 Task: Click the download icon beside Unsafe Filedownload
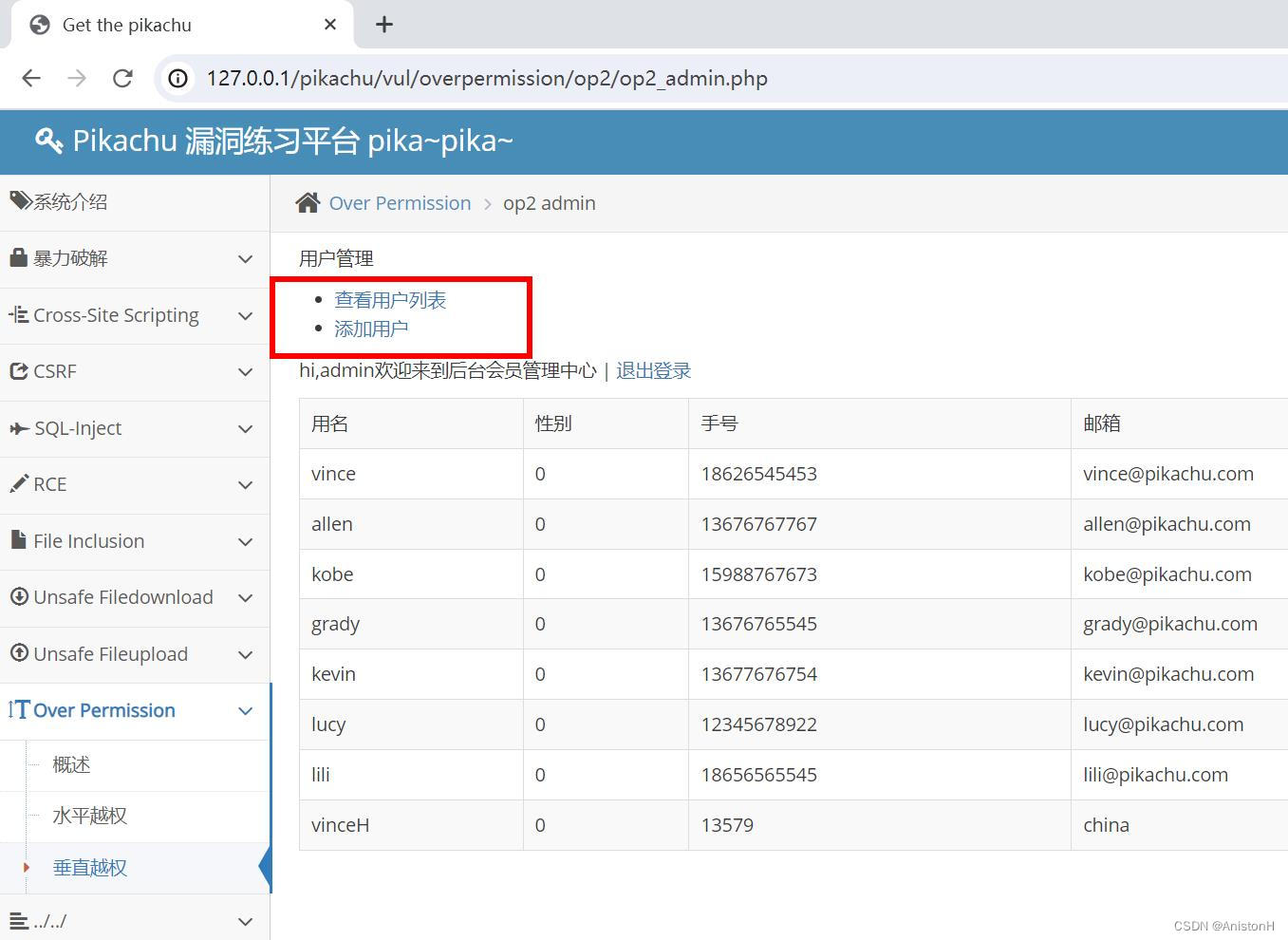(x=19, y=596)
